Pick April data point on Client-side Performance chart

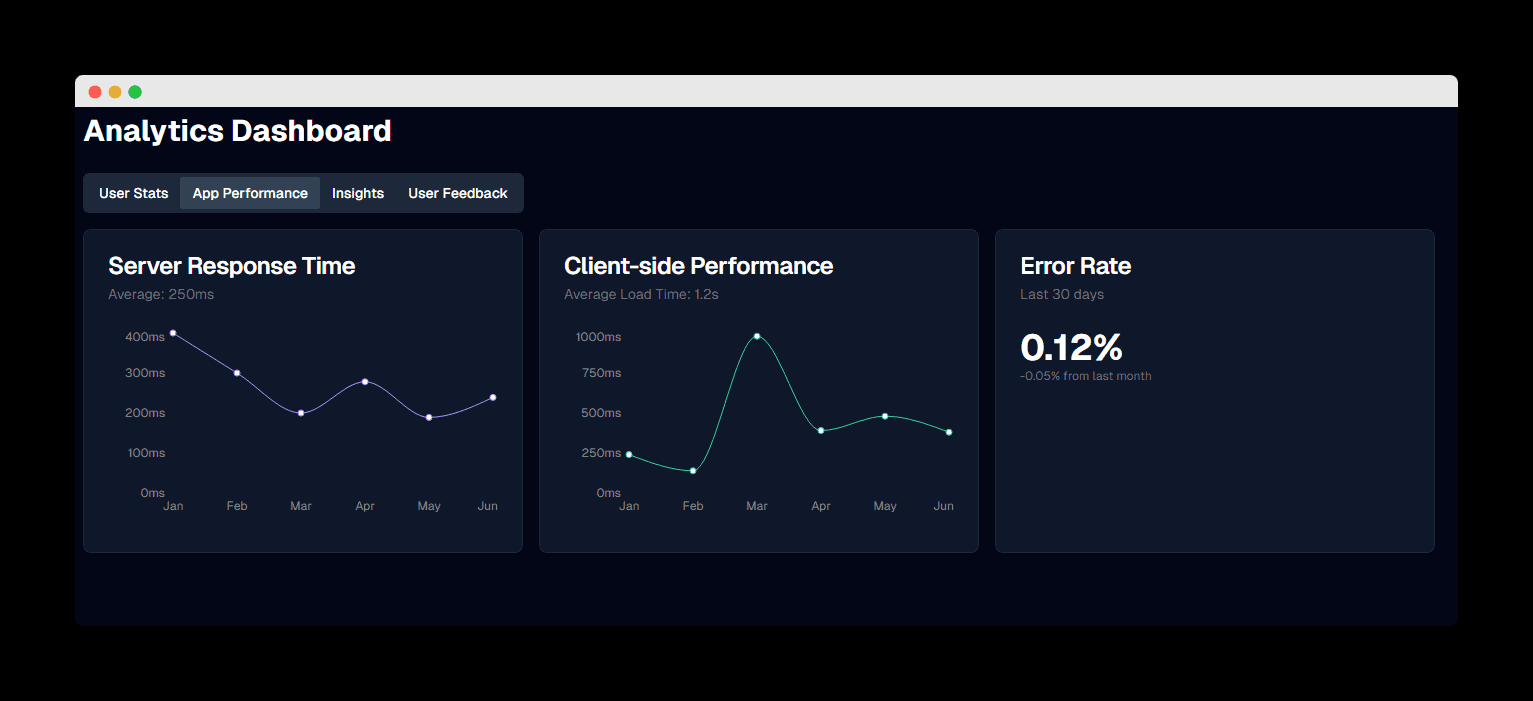[x=821, y=430]
